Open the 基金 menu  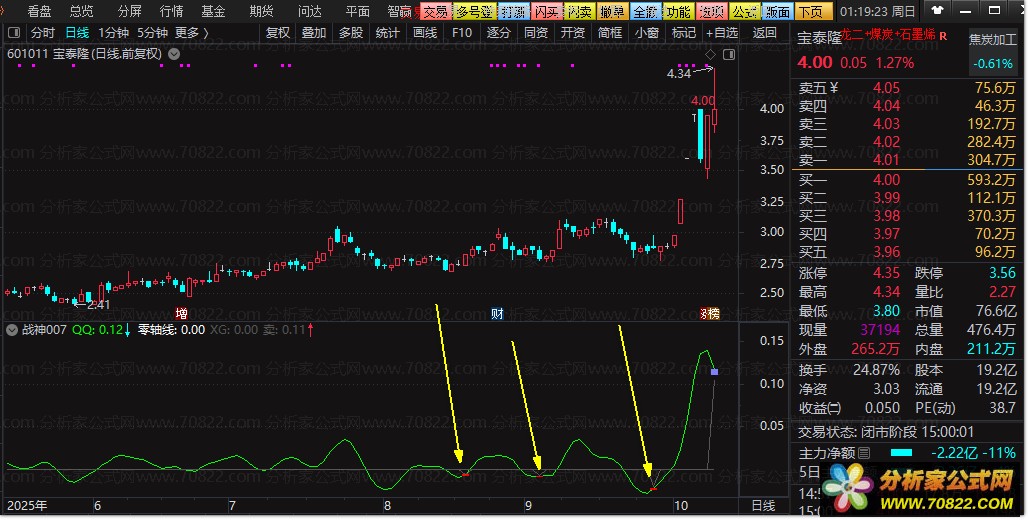click(x=213, y=11)
